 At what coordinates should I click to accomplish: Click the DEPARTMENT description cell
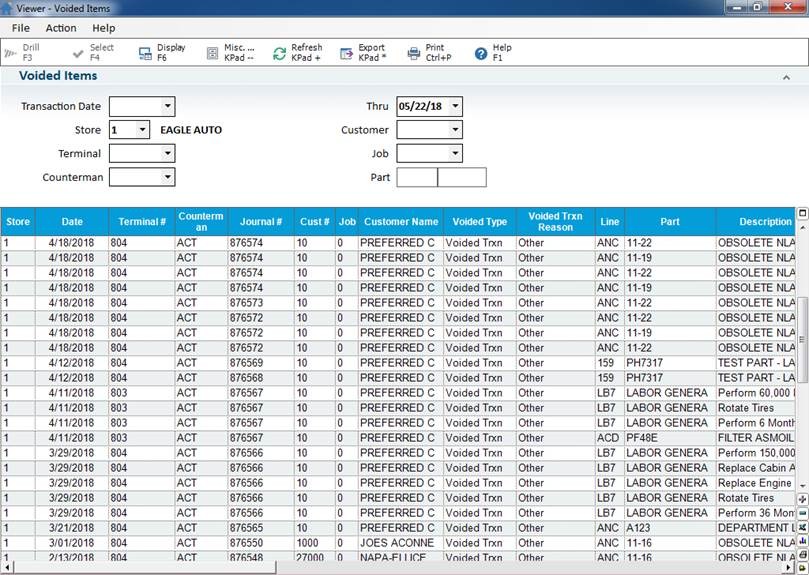(x=756, y=528)
